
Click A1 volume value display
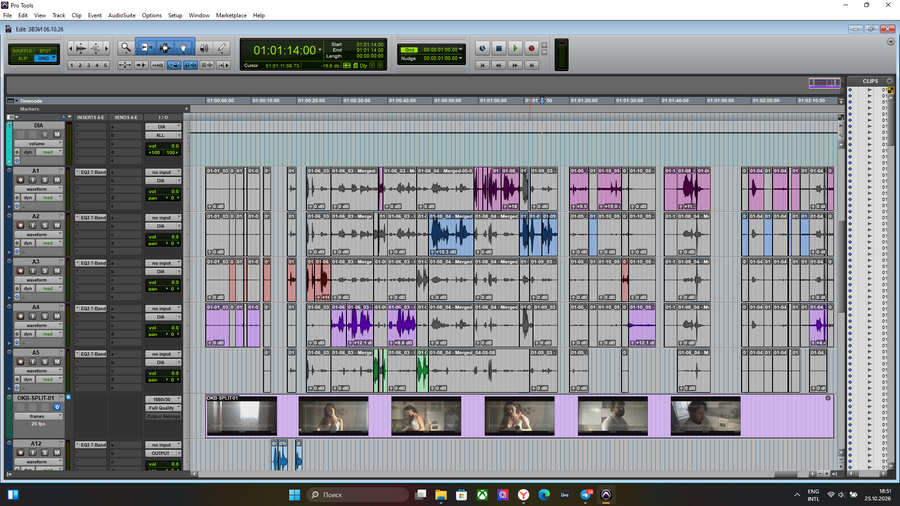pyautogui.click(x=163, y=192)
